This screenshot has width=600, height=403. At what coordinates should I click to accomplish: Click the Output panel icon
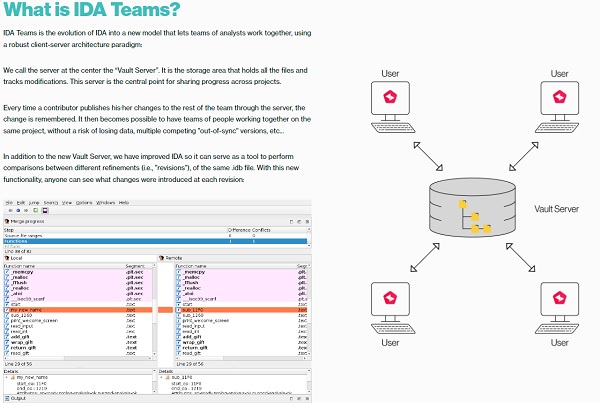click(7, 398)
